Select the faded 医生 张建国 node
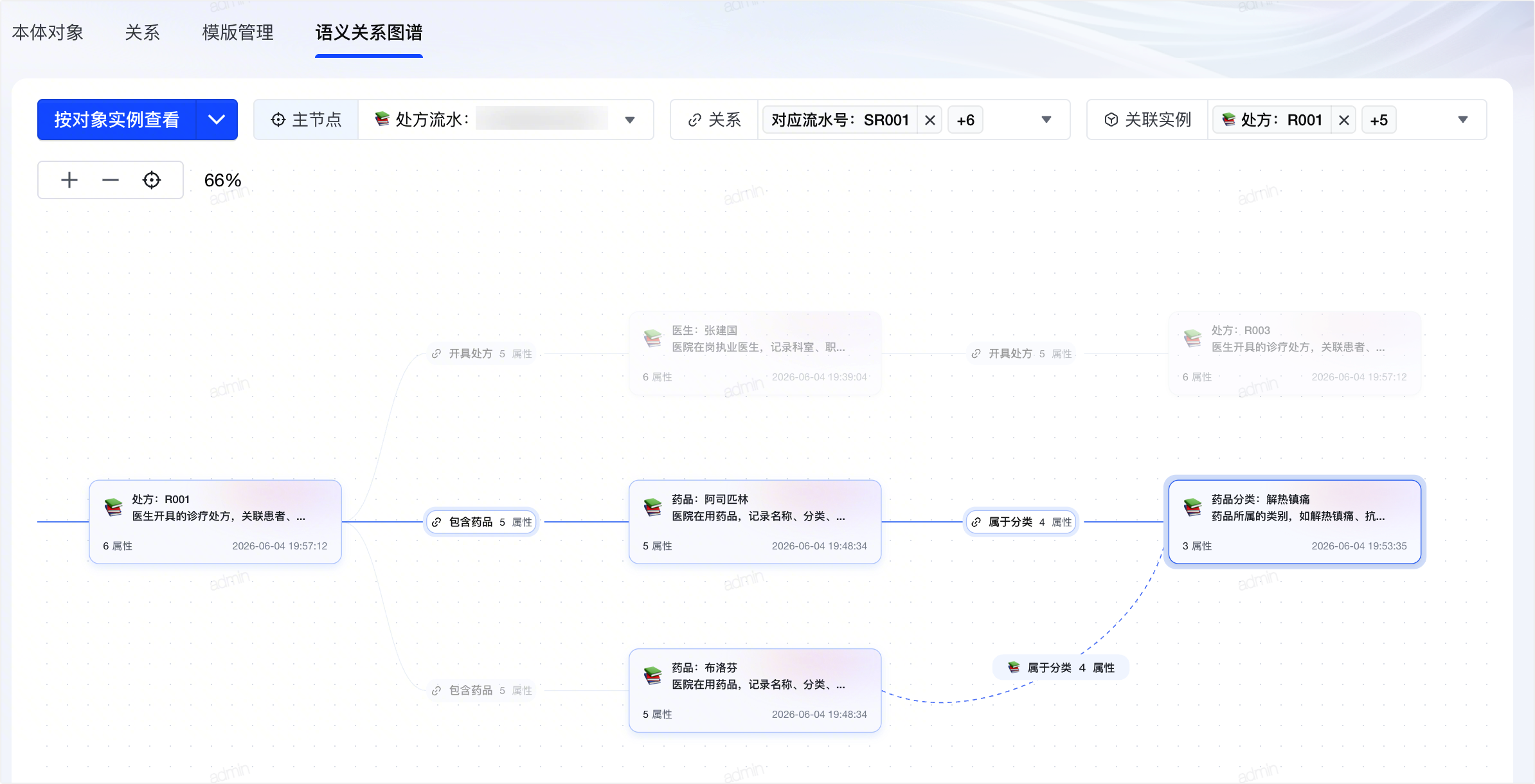The width and height of the screenshot is (1535, 784). click(755, 353)
